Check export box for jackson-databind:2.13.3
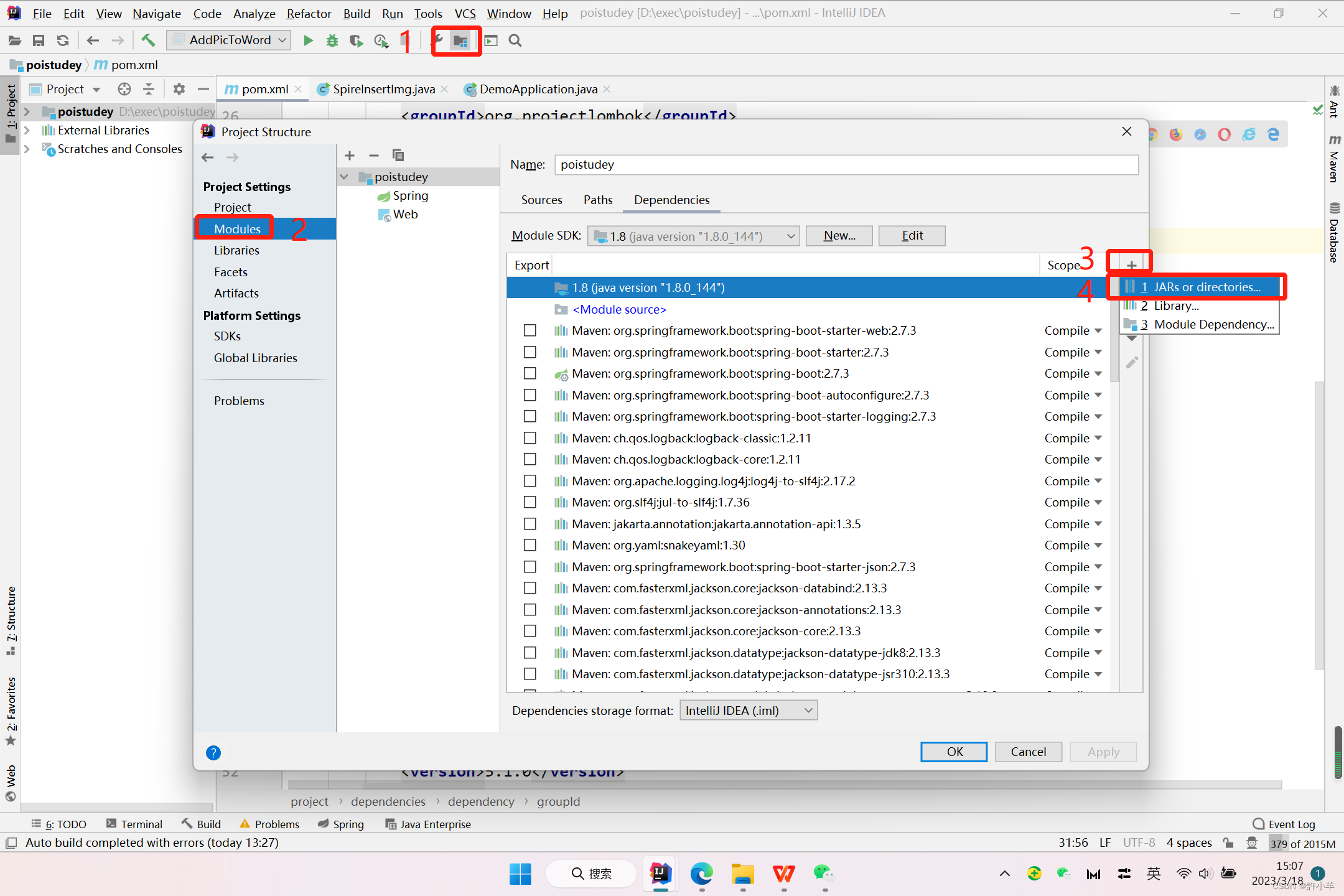 pyautogui.click(x=530, y=588)
